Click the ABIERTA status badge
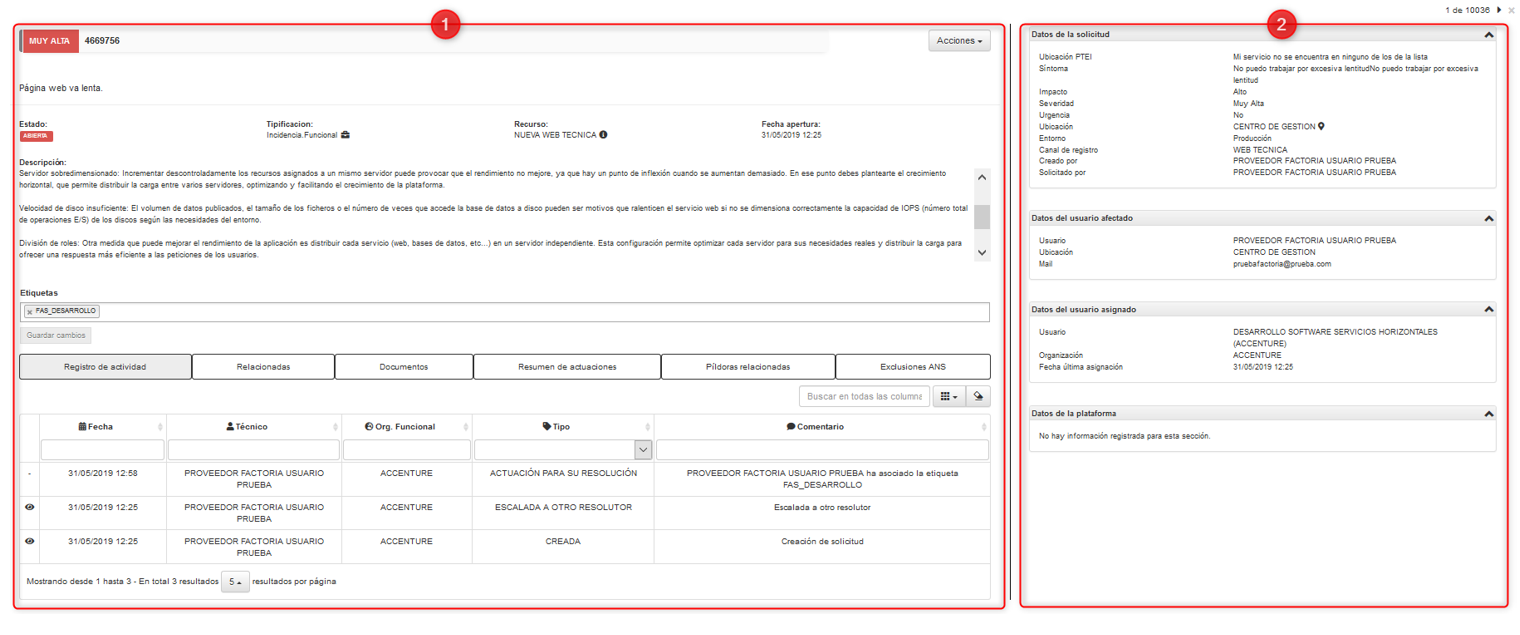 coord(36,136)
